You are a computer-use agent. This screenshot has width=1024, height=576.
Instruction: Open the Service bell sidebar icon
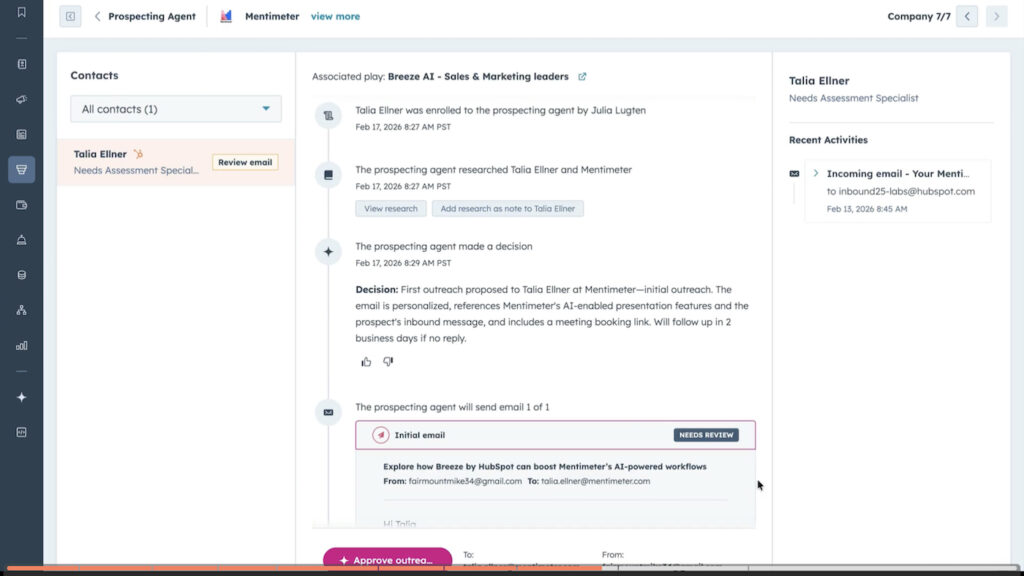(22, 240)
